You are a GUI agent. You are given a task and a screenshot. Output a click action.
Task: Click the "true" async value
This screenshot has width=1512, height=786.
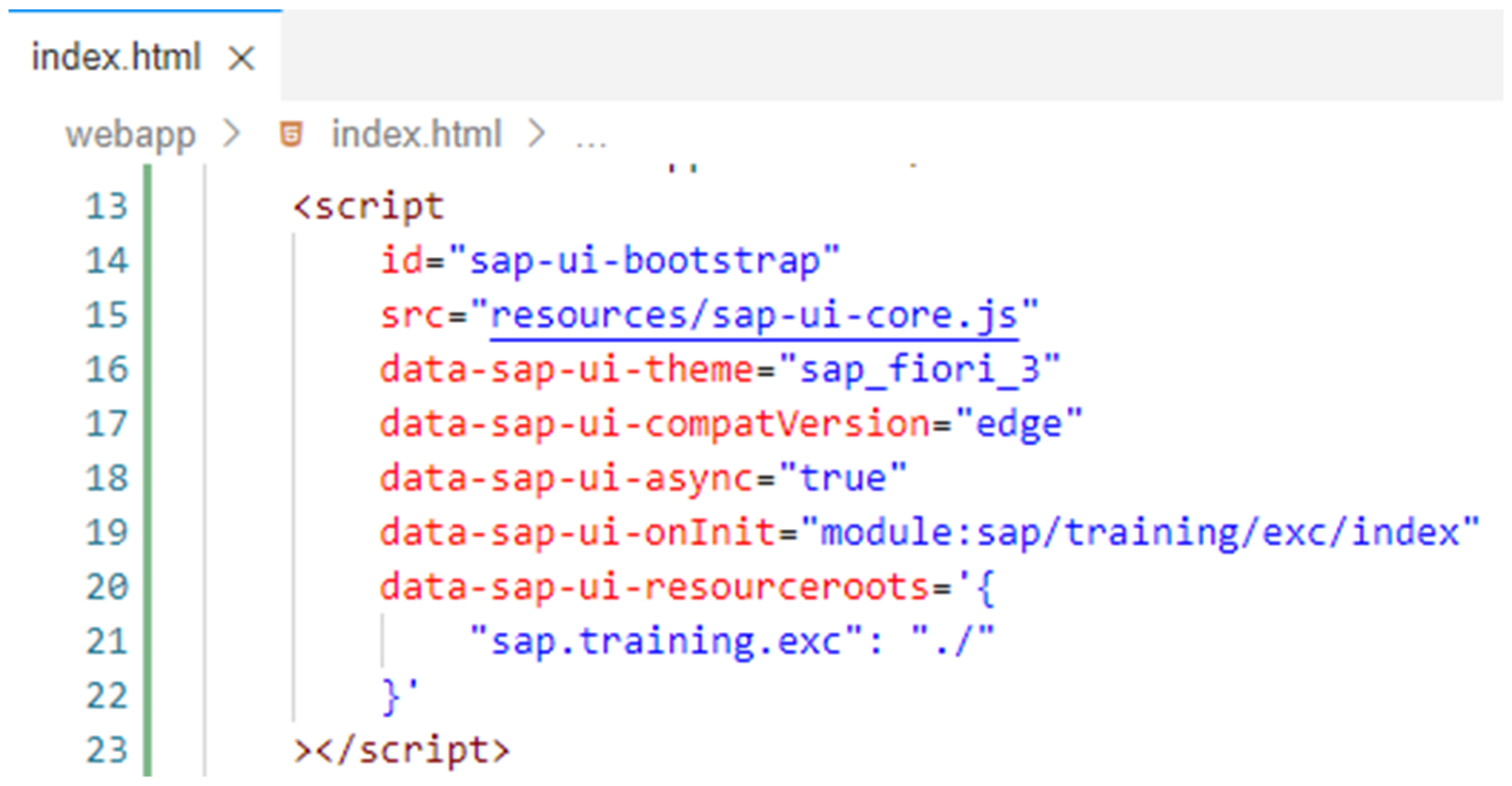pos(842,478)
